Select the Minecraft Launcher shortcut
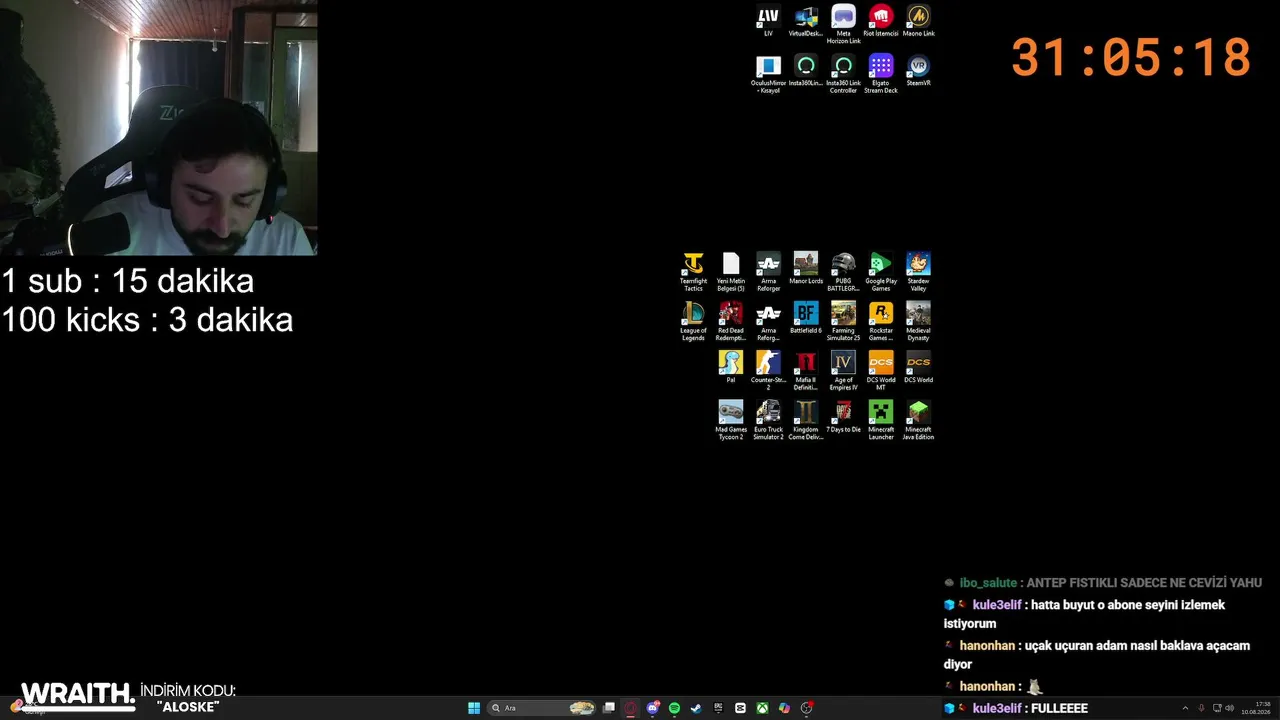This screenshot has height=720, width=1280. 881,420
